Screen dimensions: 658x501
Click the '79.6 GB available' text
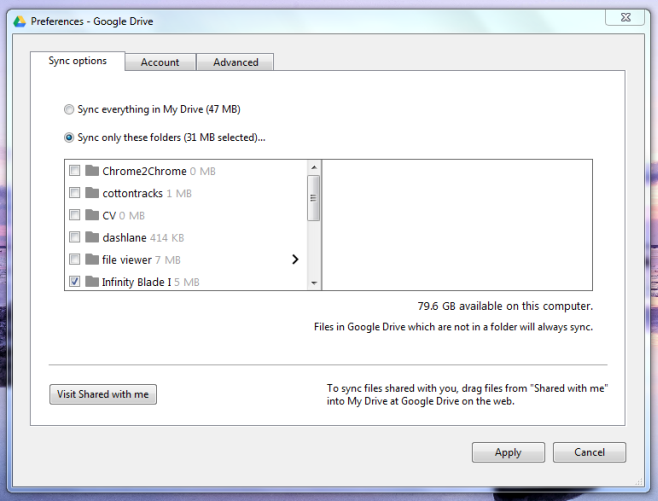pyautogui.click(x=505, y=306)
